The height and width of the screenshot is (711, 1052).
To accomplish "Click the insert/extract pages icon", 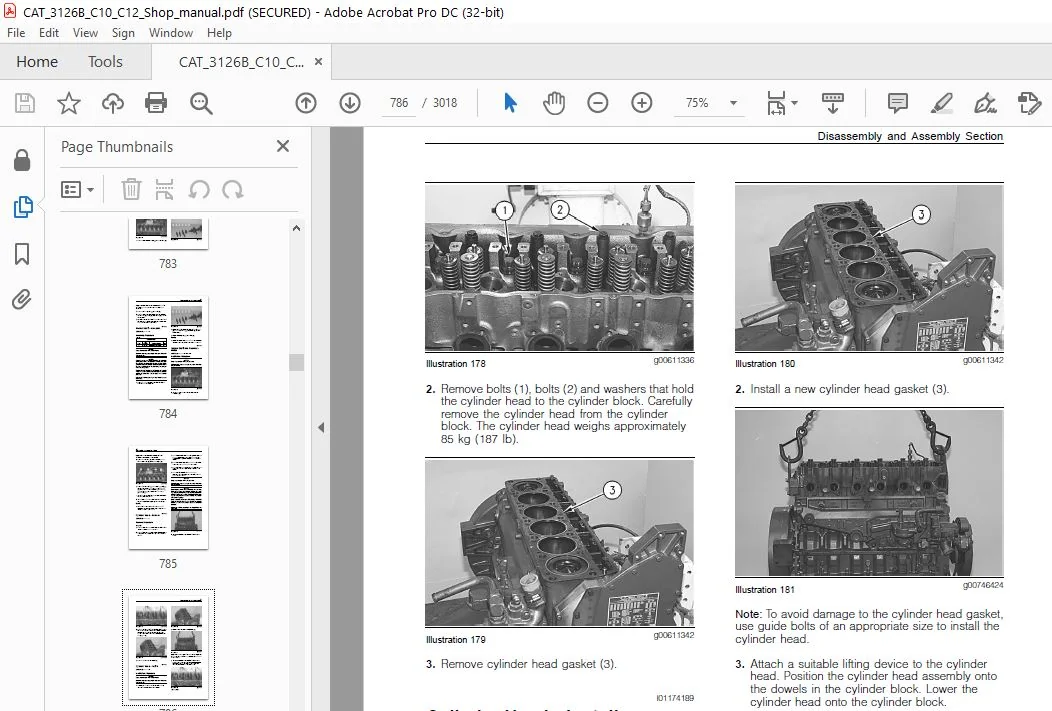I will coord(164,189).
